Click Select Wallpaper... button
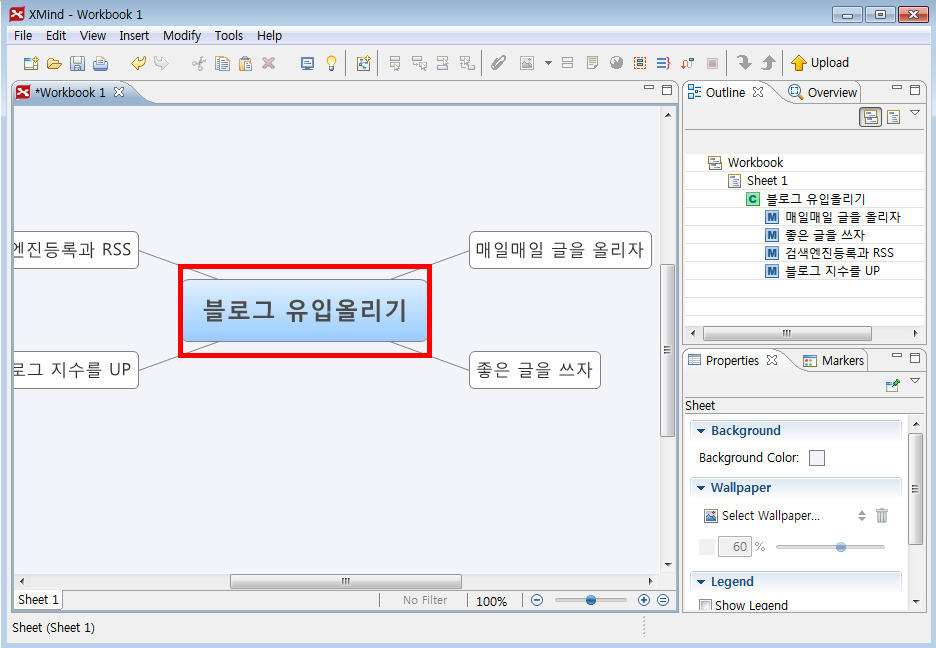 769,516
